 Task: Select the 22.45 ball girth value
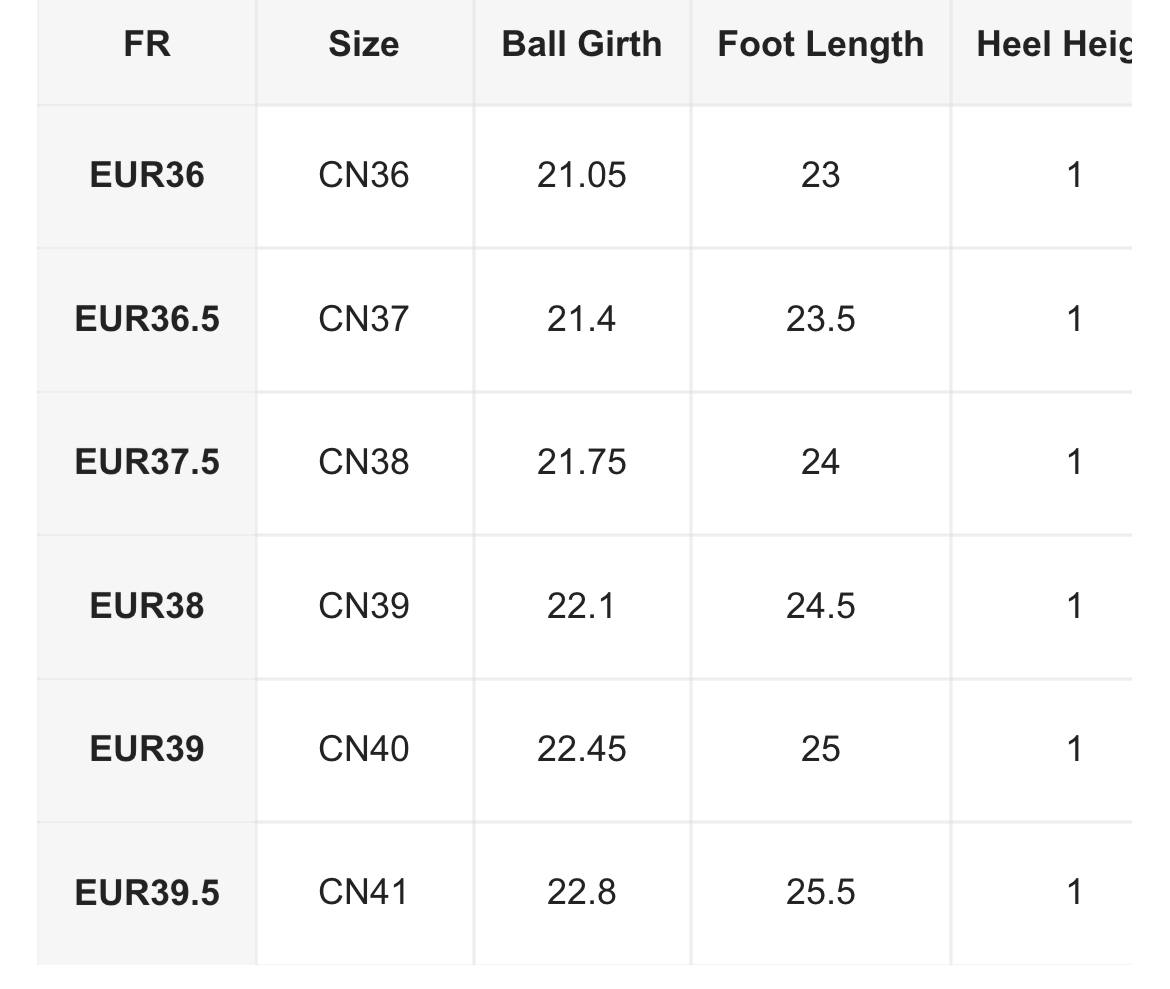click(582, 749)
